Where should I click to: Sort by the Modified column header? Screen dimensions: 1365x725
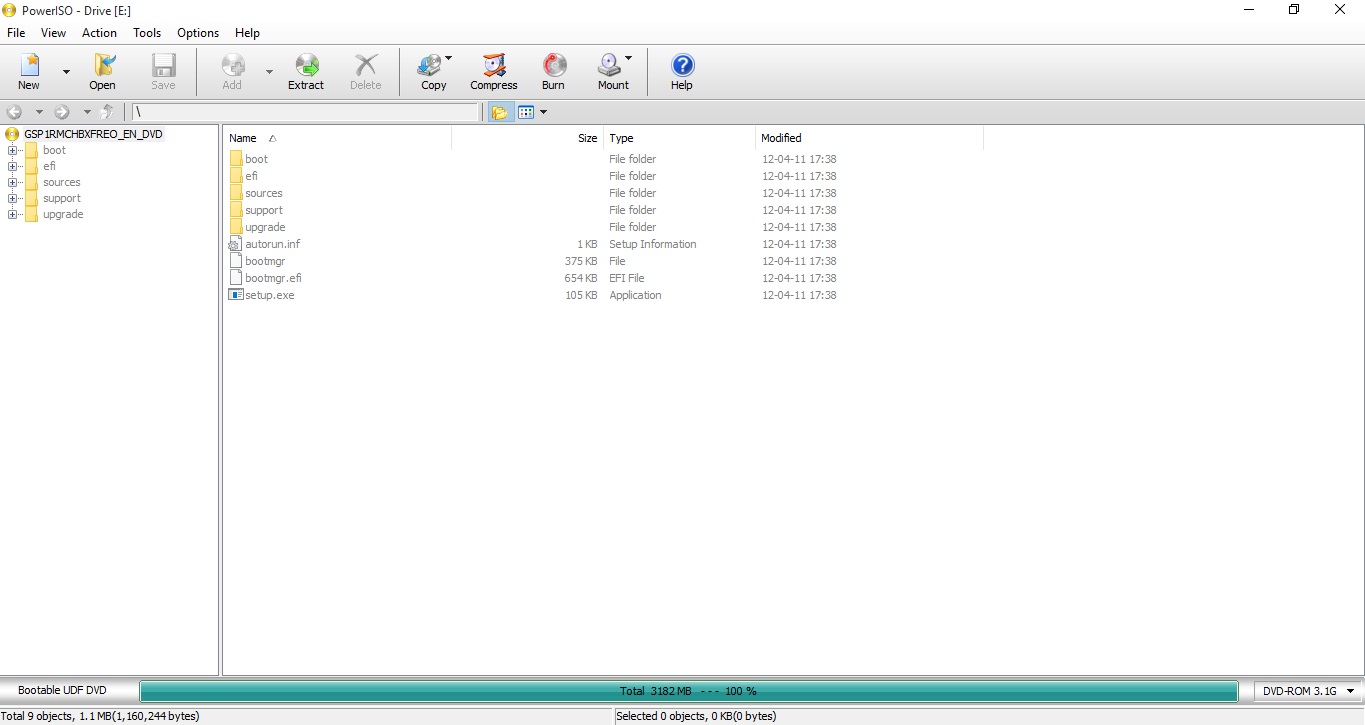coord(869,138)
